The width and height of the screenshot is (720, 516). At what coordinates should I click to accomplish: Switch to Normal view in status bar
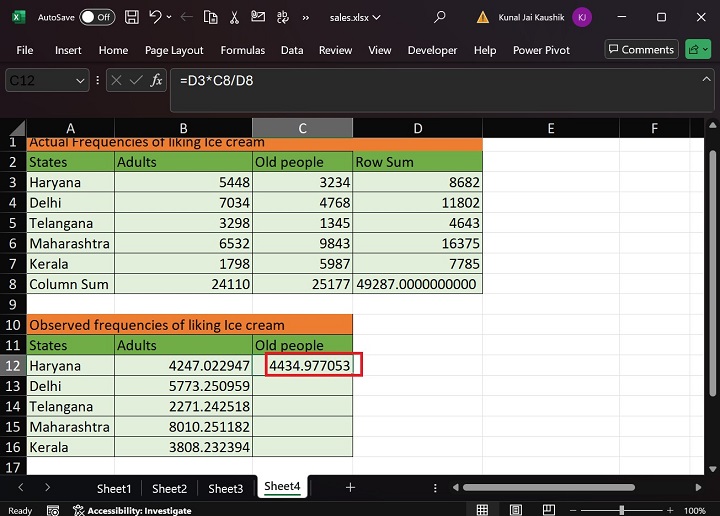point(482,510)
